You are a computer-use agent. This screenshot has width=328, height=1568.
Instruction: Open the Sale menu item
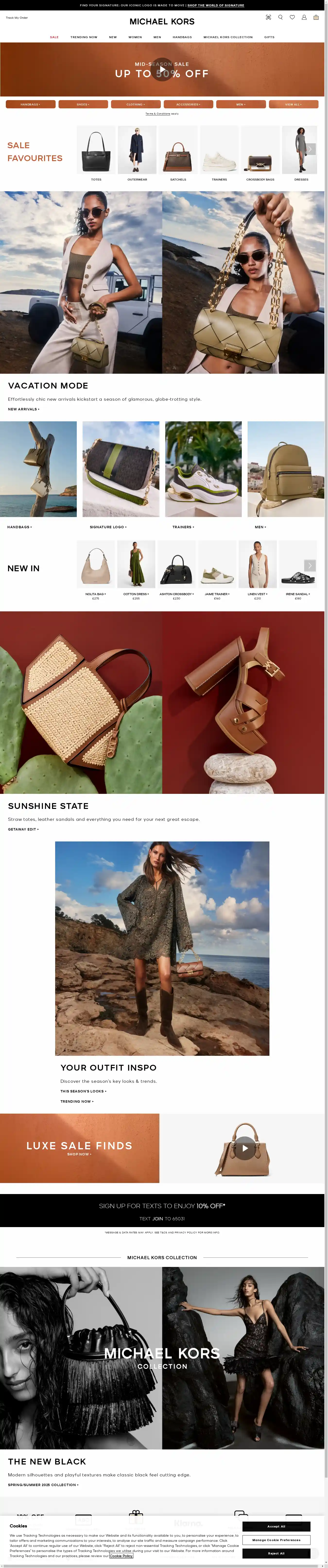(54, 37)
